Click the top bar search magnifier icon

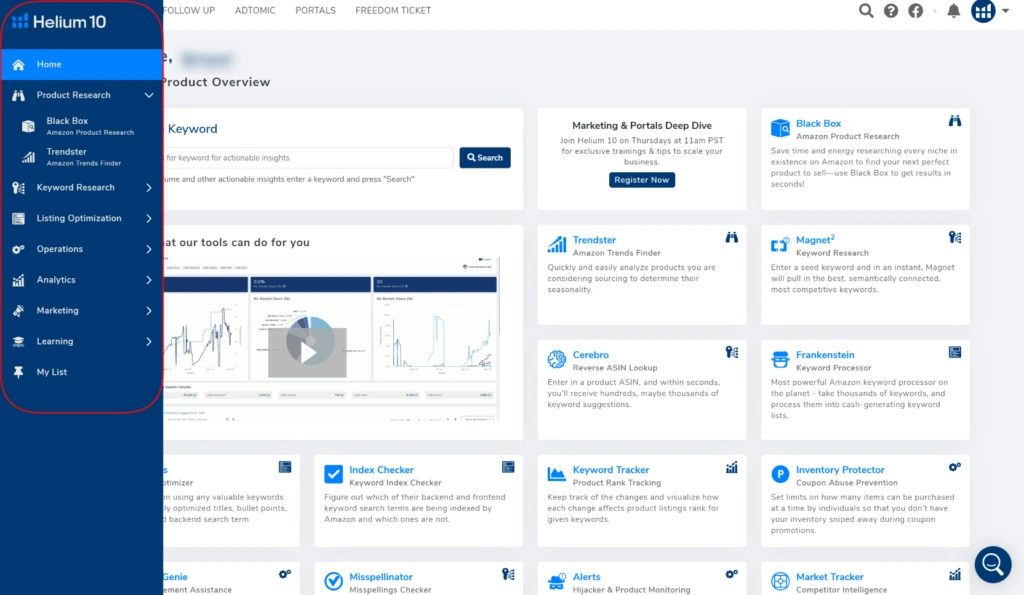tap(866, 10)
